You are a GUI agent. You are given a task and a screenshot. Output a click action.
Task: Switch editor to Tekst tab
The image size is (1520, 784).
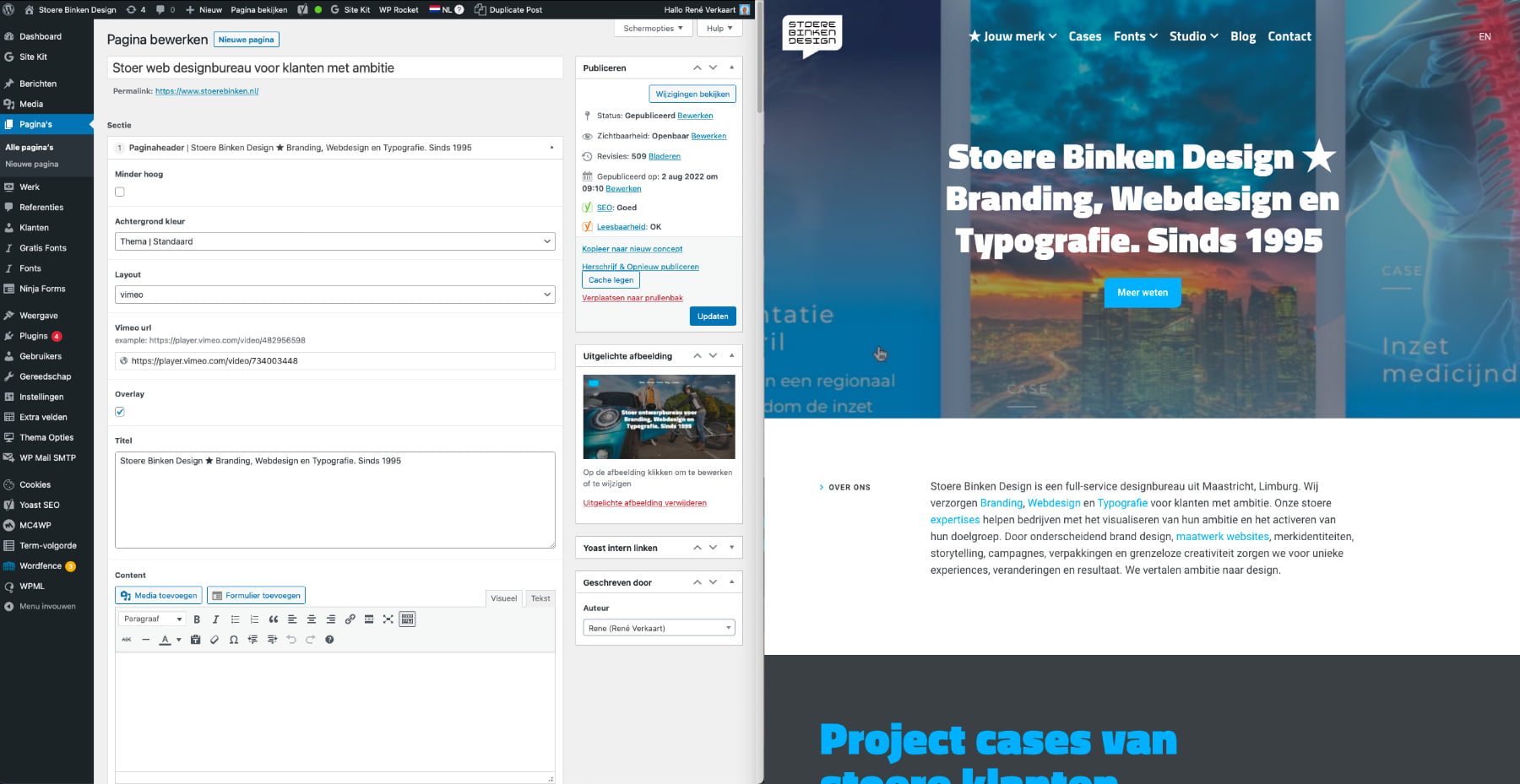point(540,598)
